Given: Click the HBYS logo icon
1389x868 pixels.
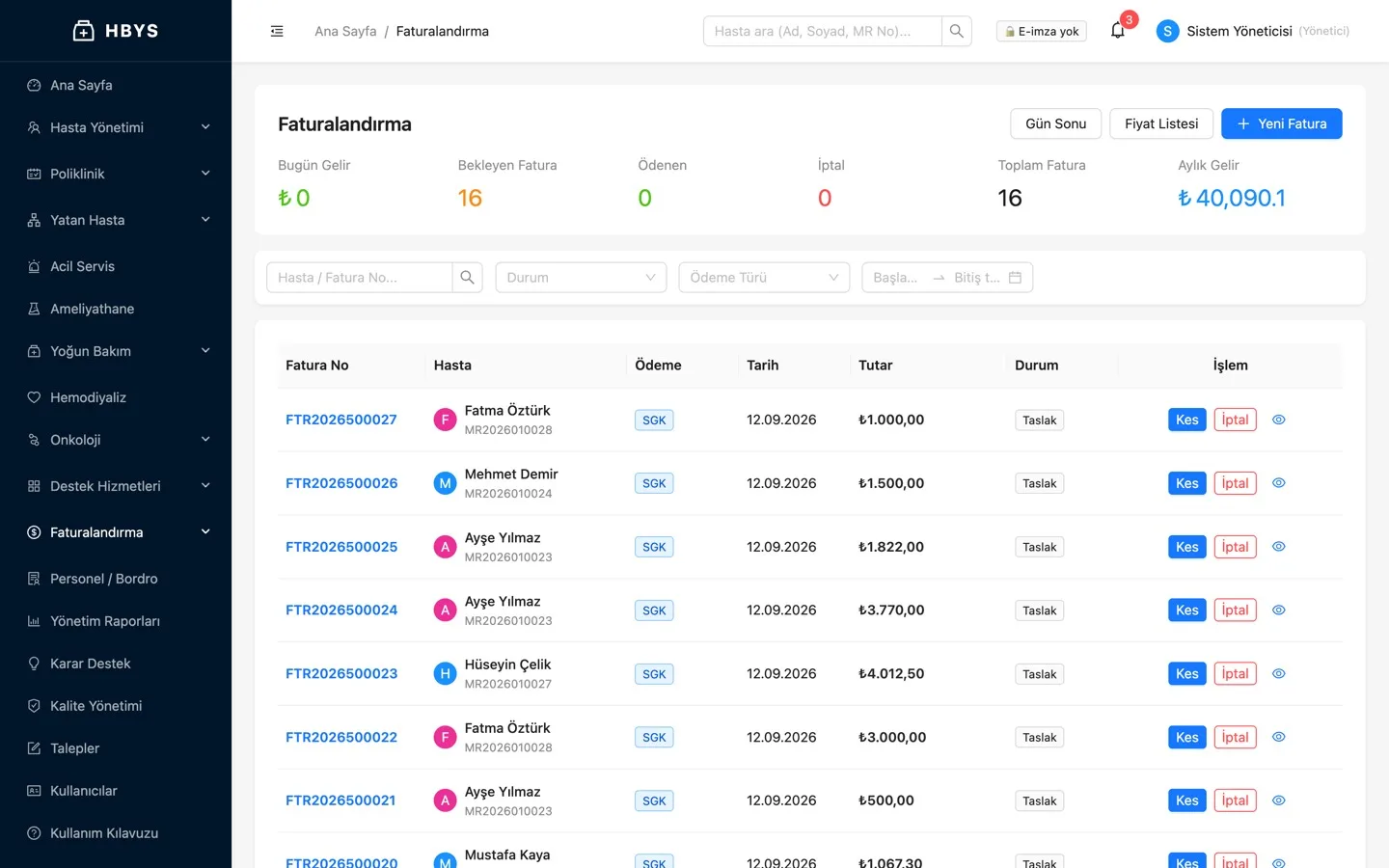Looking at the screenshot, I should pyautogui.click(x=84, y=31).
